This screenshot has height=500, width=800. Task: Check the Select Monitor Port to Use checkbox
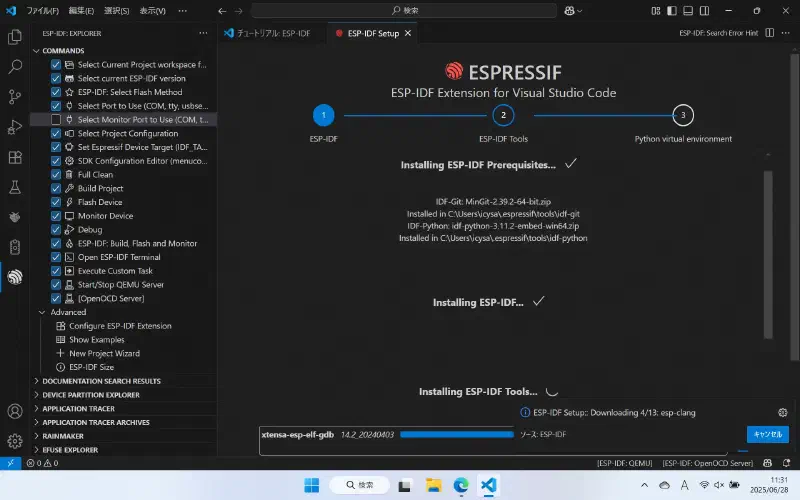[x=56, y=119]
